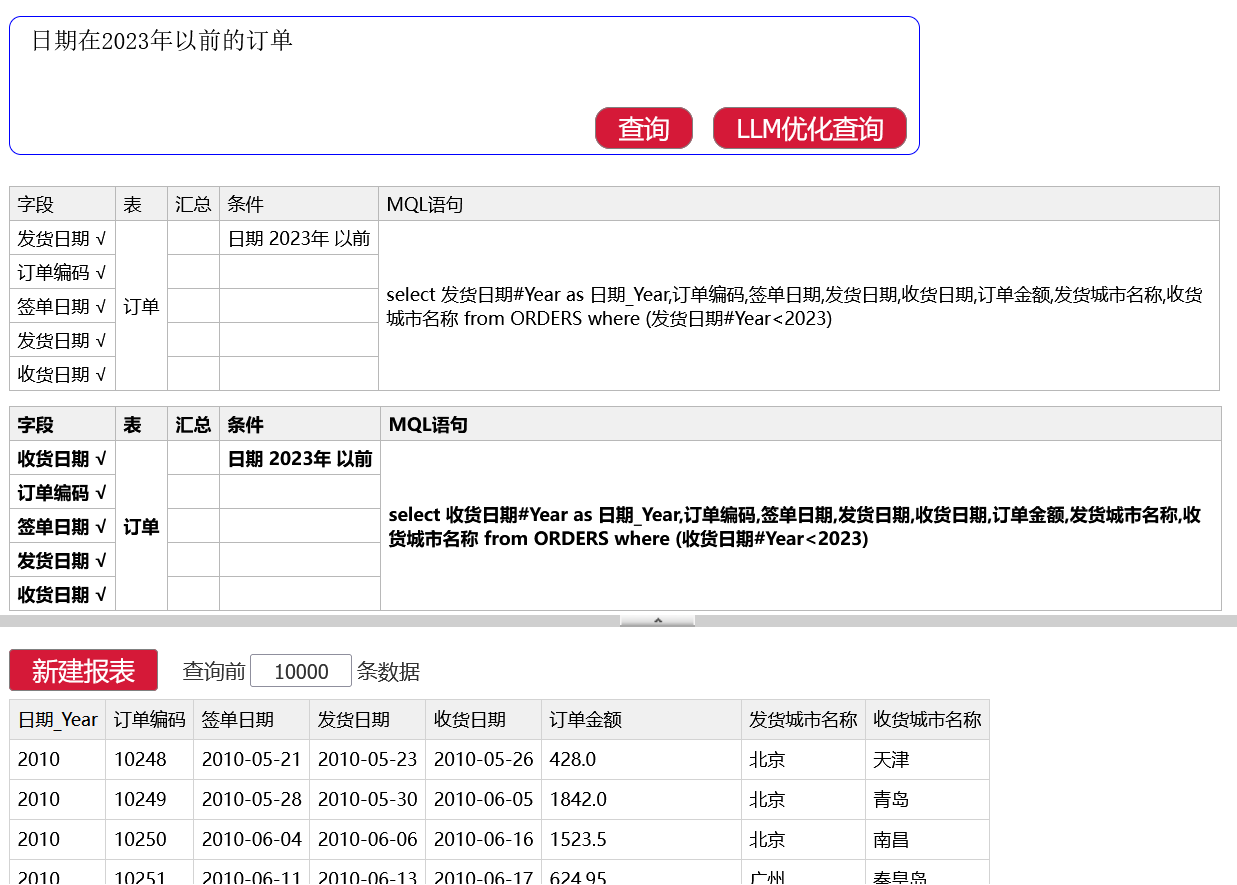This screenshot has height=885, width=1237.
Task: Click the bold 日期 2023年 以前 condition cell
Action: 300,459
